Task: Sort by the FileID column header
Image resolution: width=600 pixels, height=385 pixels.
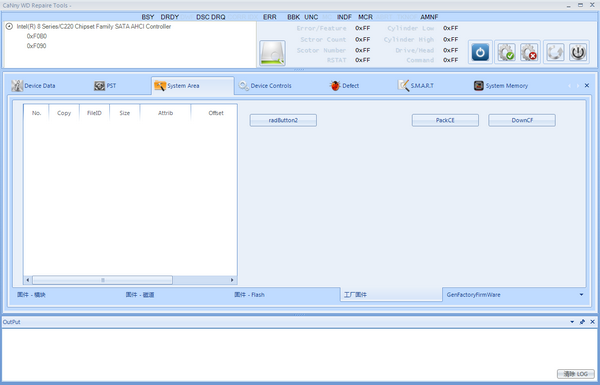Action: click(x=94, y=113)
